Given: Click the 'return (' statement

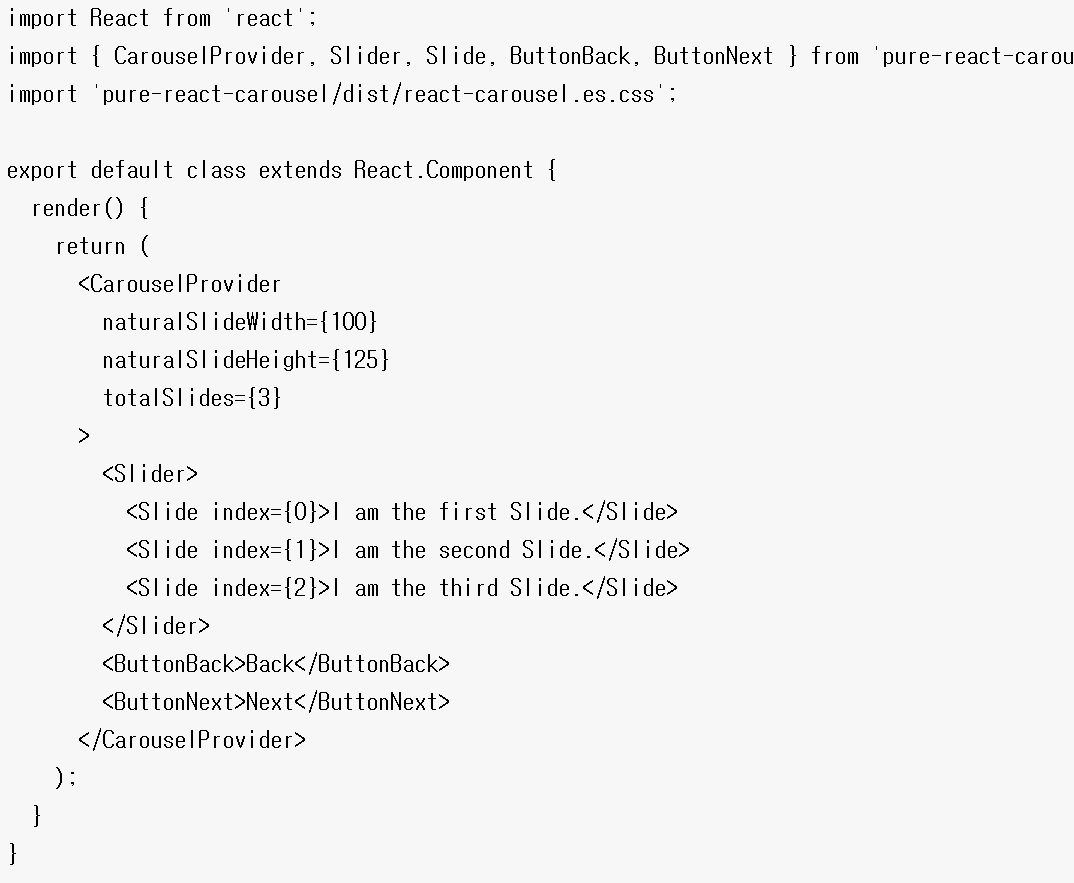Looking at the screenshot, I should [102, 247].
